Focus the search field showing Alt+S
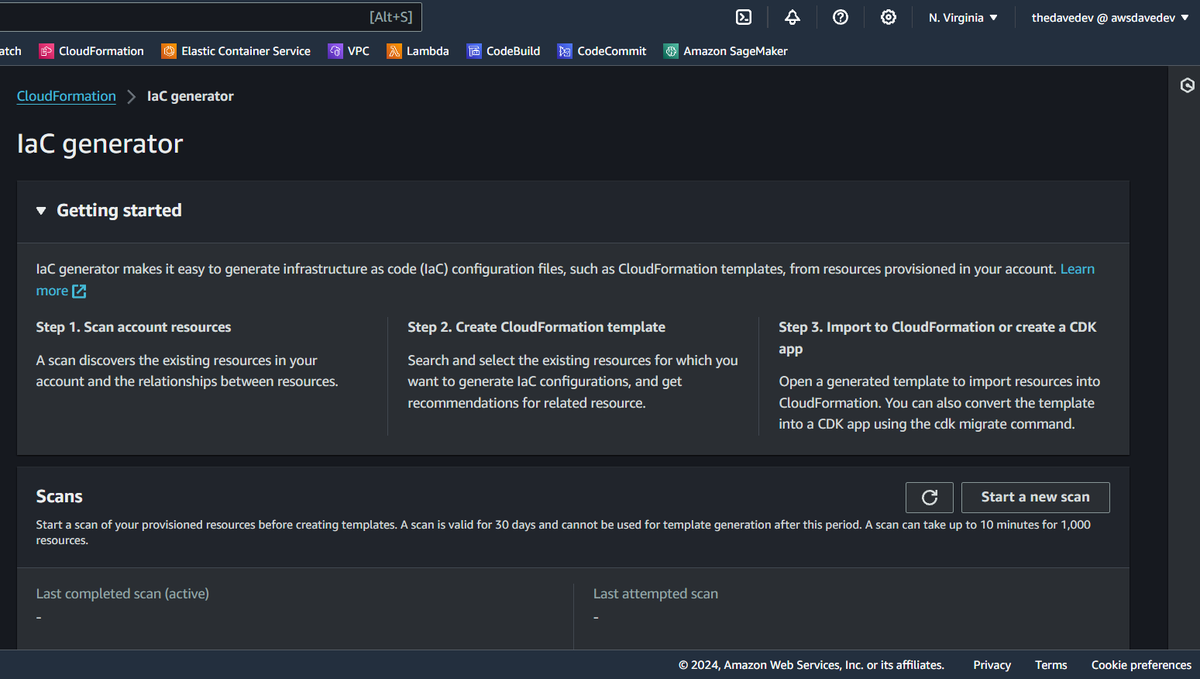Image resolution: width=1200 pixels, height=679 pixels. coord(210,17)
